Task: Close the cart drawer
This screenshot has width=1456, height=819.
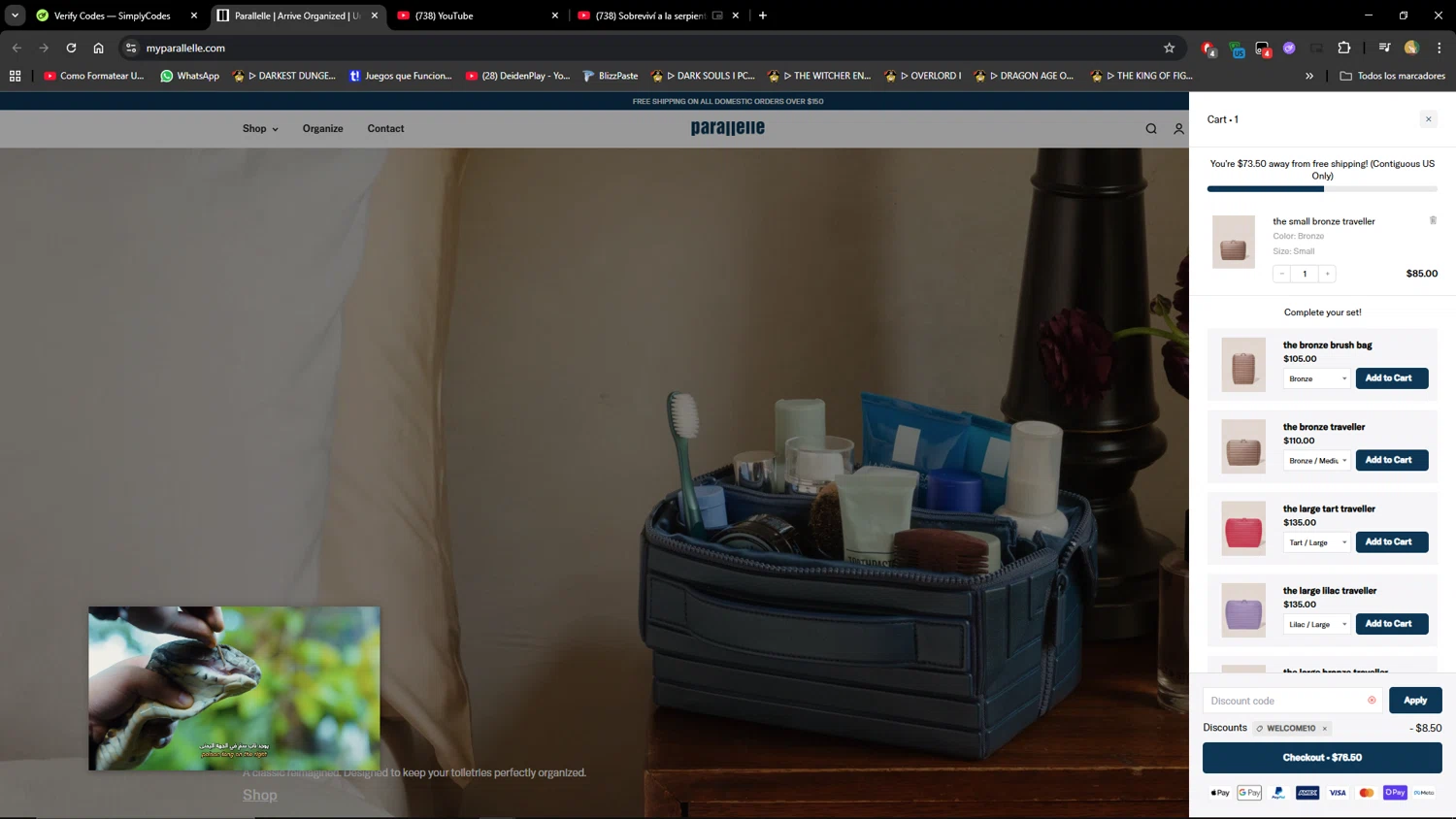Action: tap(1428, 119)
